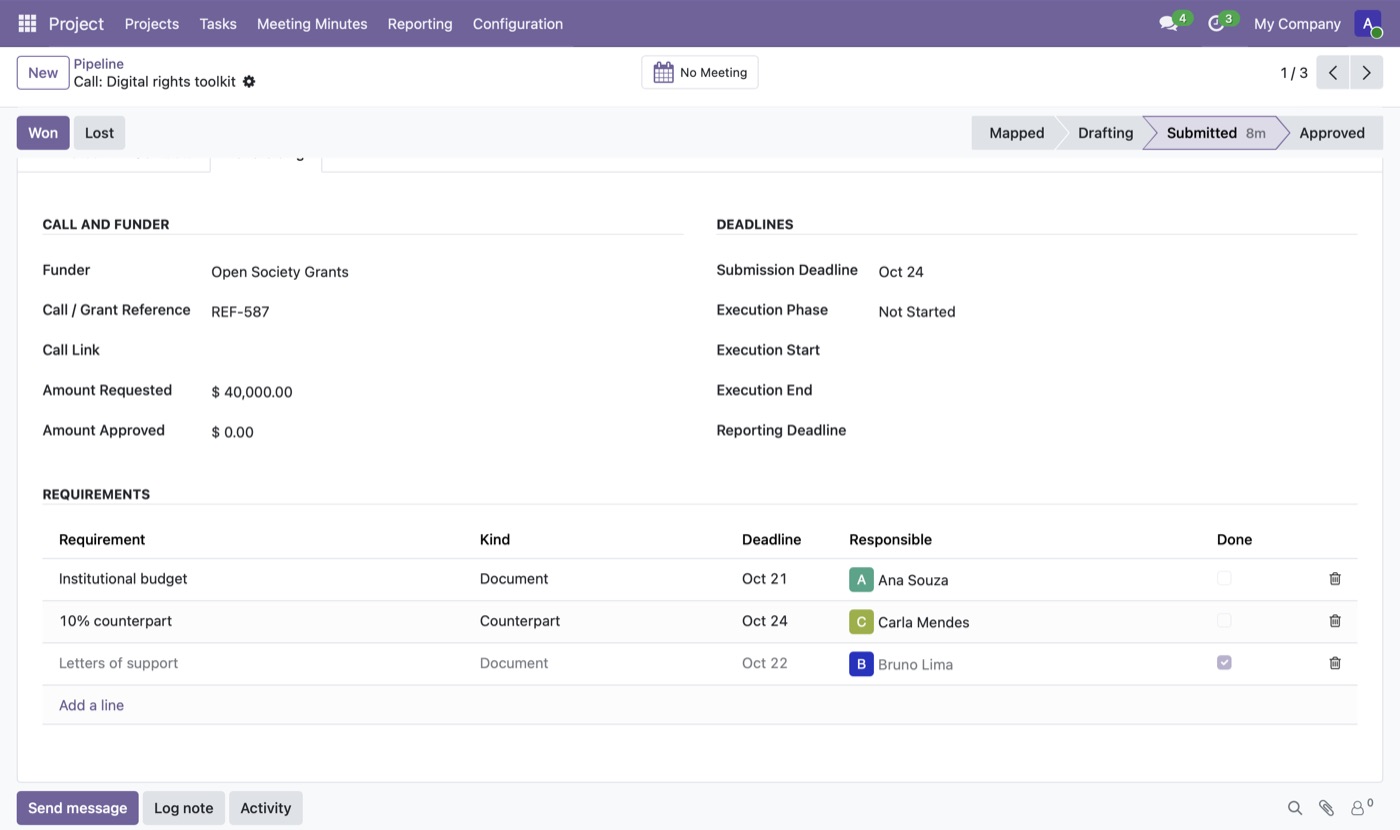The image size is (1400, 830).
Task: Add a line to requirements
Action: (x=91, y=705)
